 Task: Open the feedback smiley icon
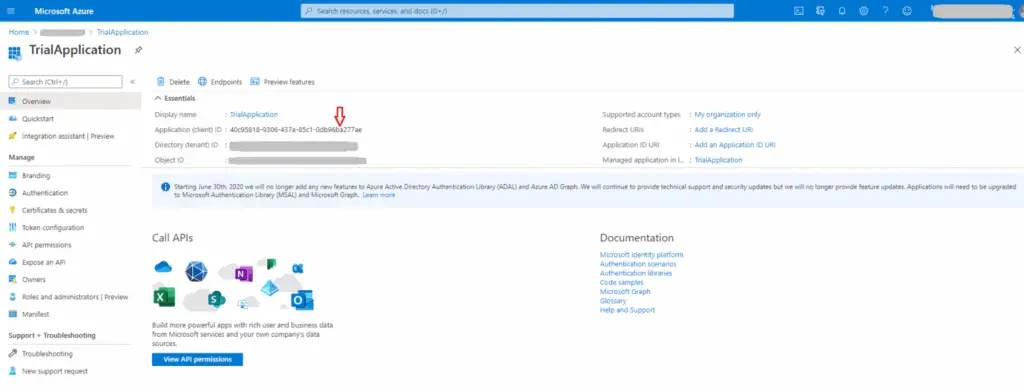[x=906, y=11]
